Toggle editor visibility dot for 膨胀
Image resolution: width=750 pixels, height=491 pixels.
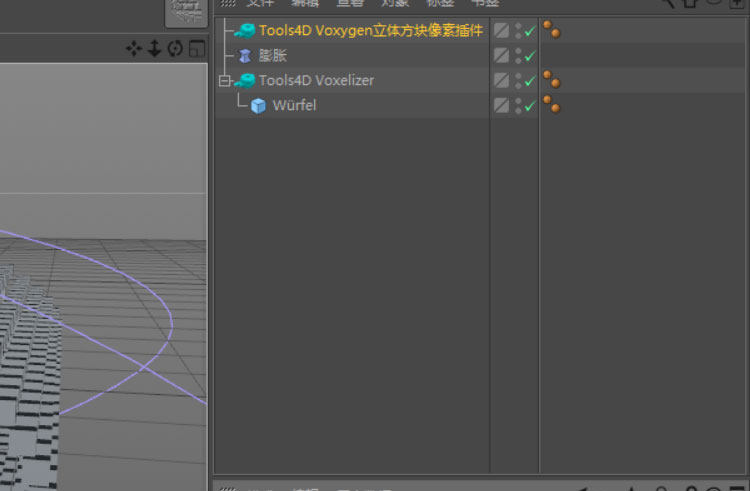coord(518,51)
